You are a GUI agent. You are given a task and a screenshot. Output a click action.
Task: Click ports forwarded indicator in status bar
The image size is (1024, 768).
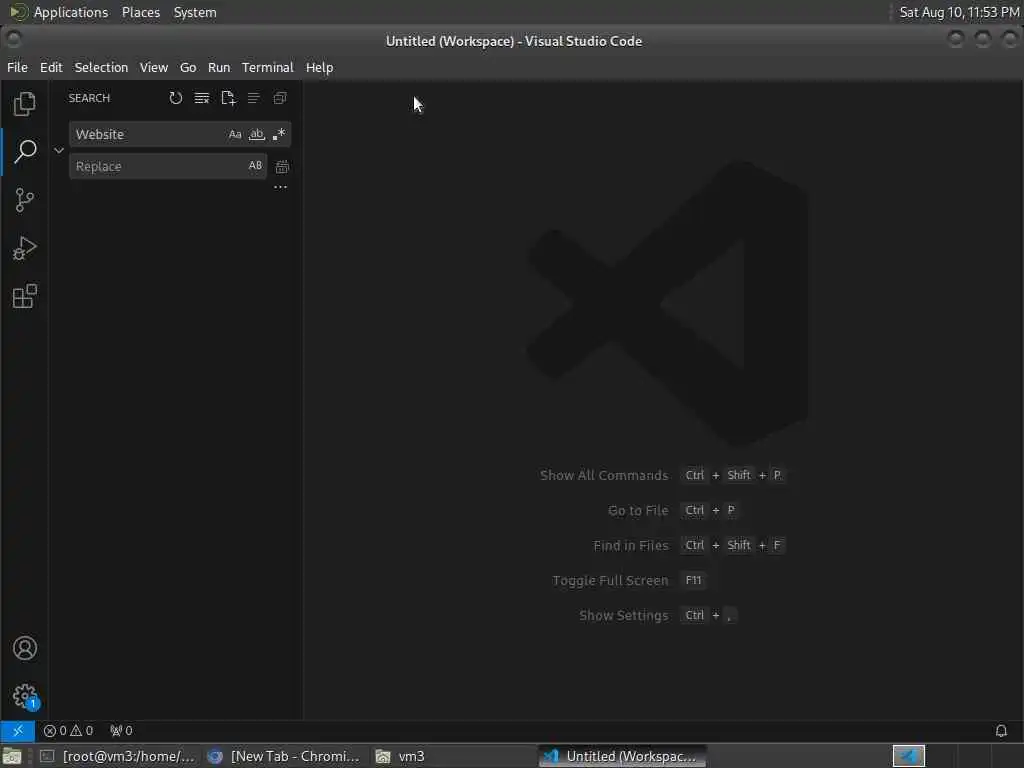121,731
